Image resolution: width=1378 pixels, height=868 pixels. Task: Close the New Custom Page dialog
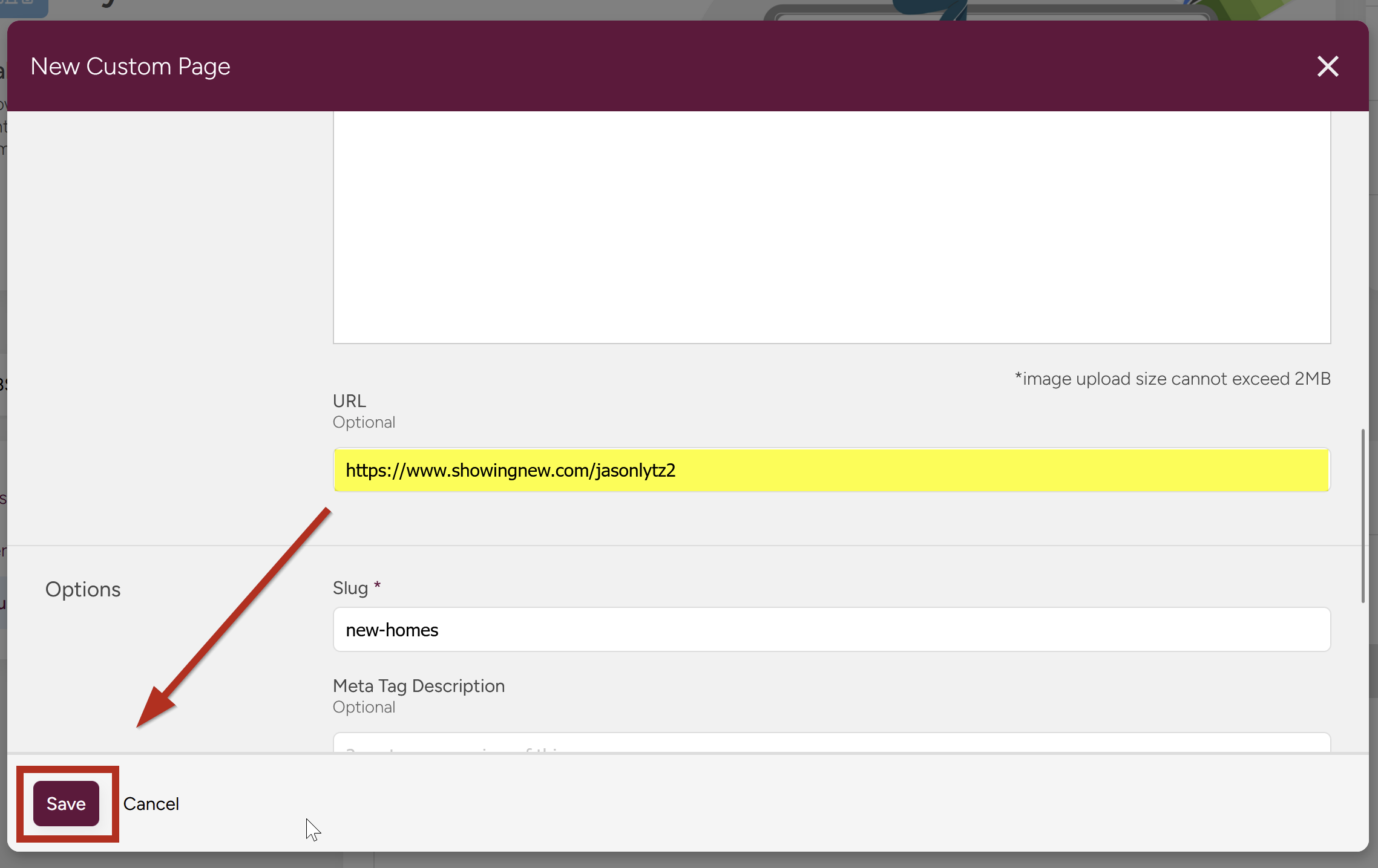(x=1327, y=67)
